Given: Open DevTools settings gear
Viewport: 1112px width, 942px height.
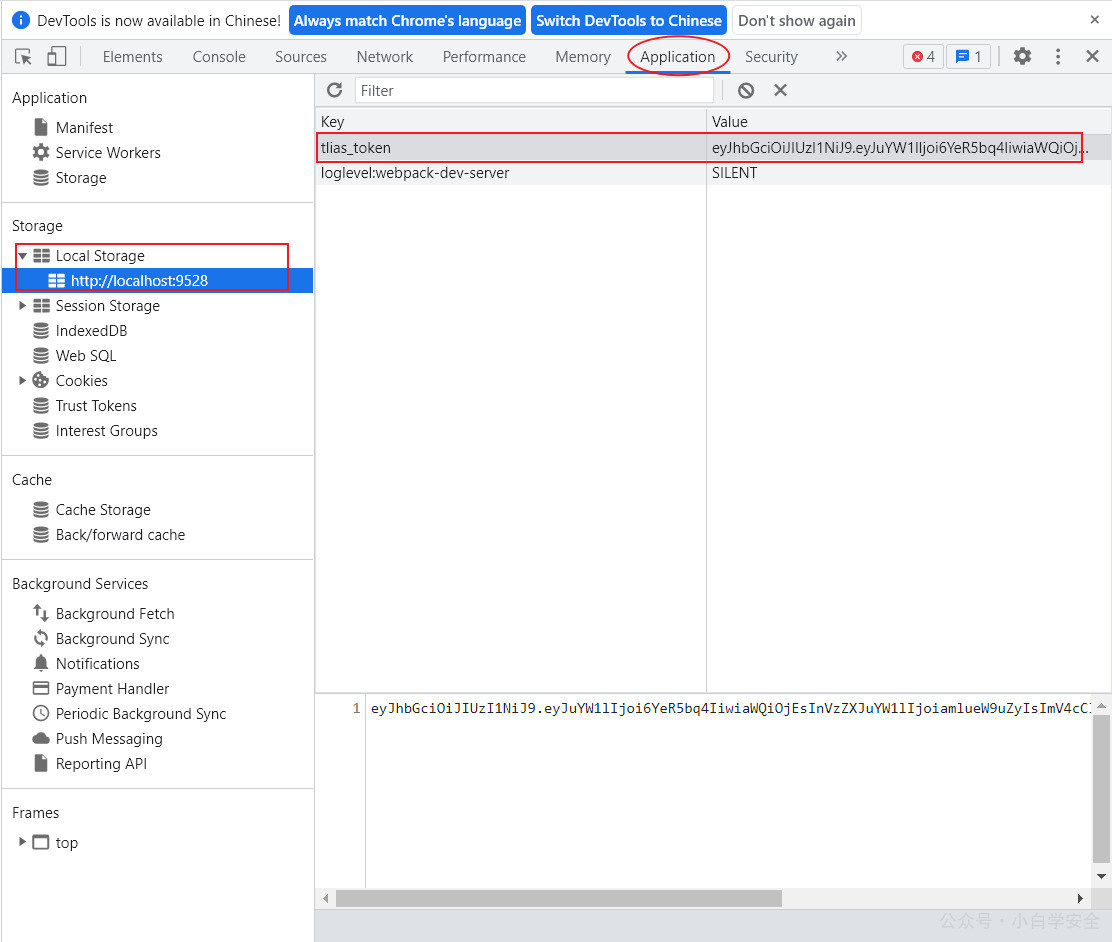Looking at the screenshot, I should tap(1022, 57).
